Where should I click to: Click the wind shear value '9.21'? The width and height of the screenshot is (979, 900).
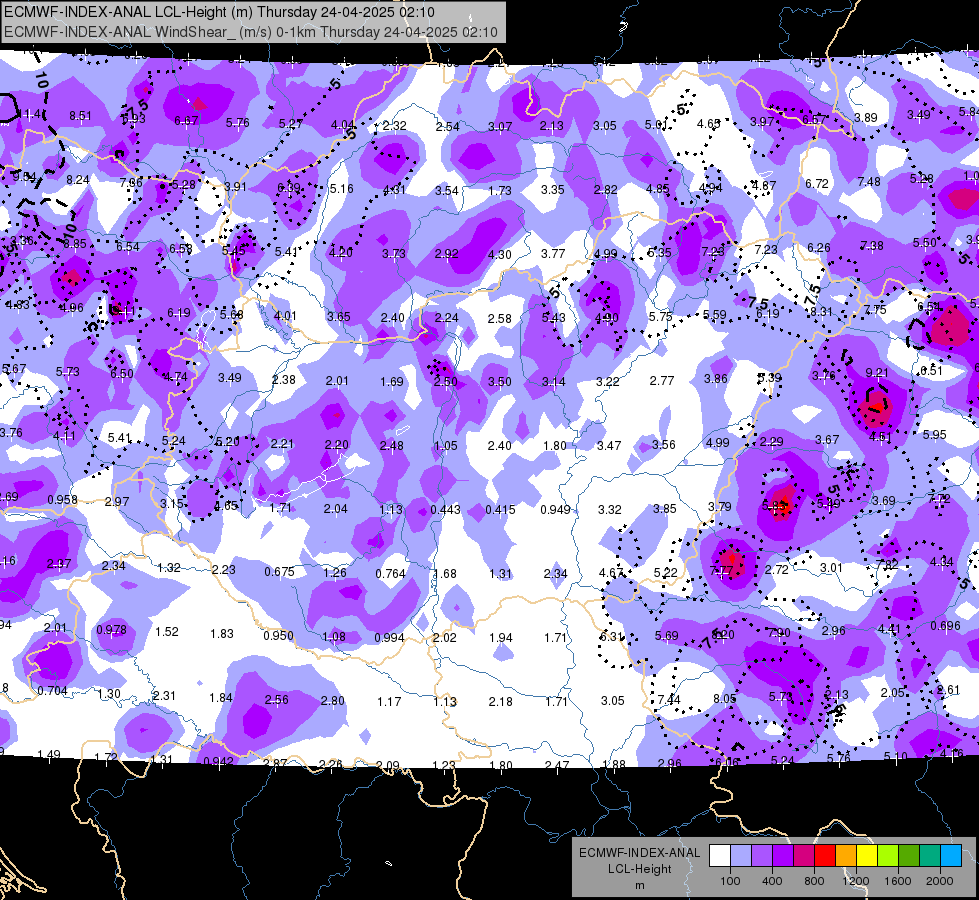(x=877, y=373)
